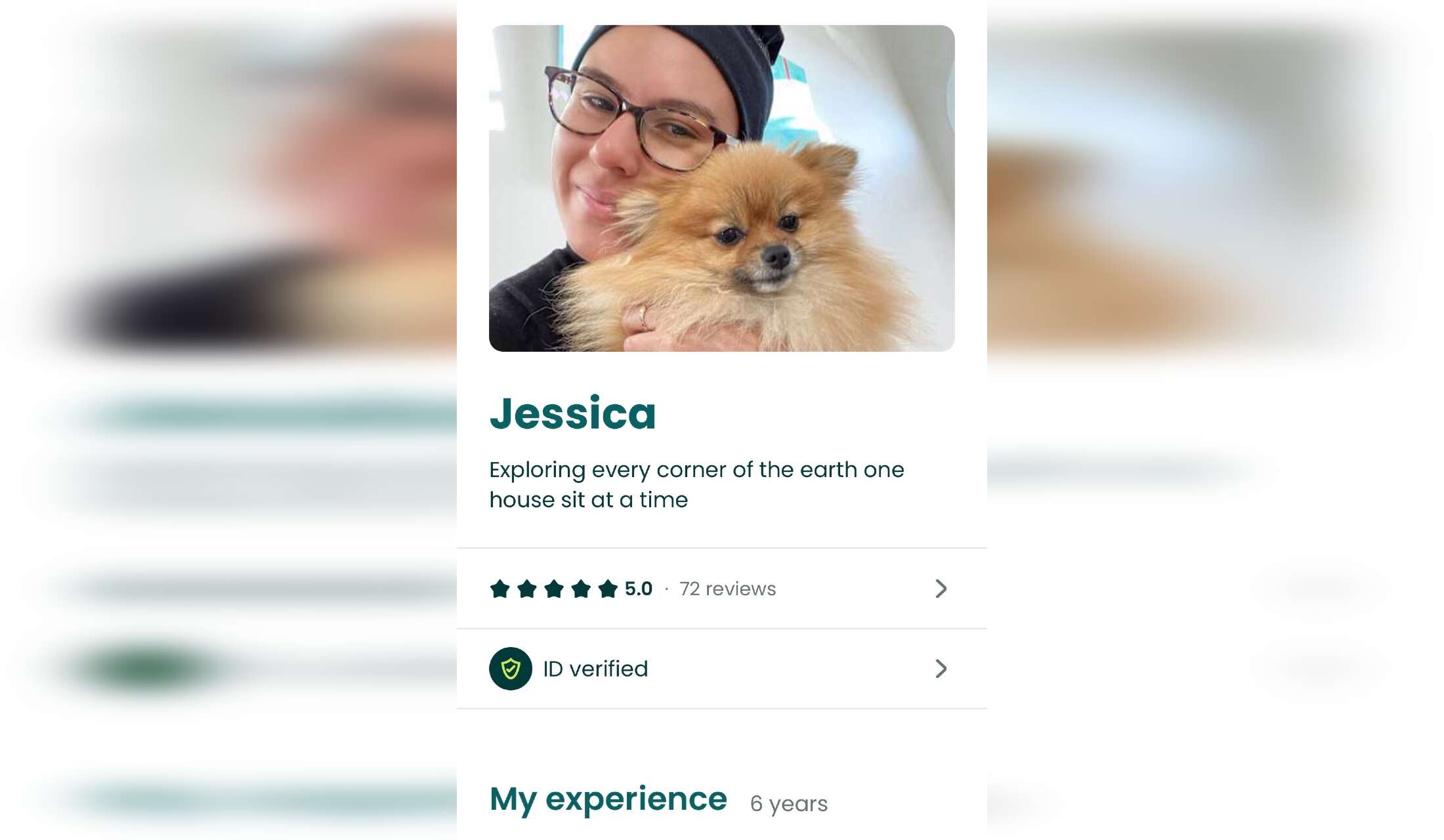Click the blurred backdrop right of card
The image size is (1444, 840).
pyautogui.click(x=1216, y=420)
